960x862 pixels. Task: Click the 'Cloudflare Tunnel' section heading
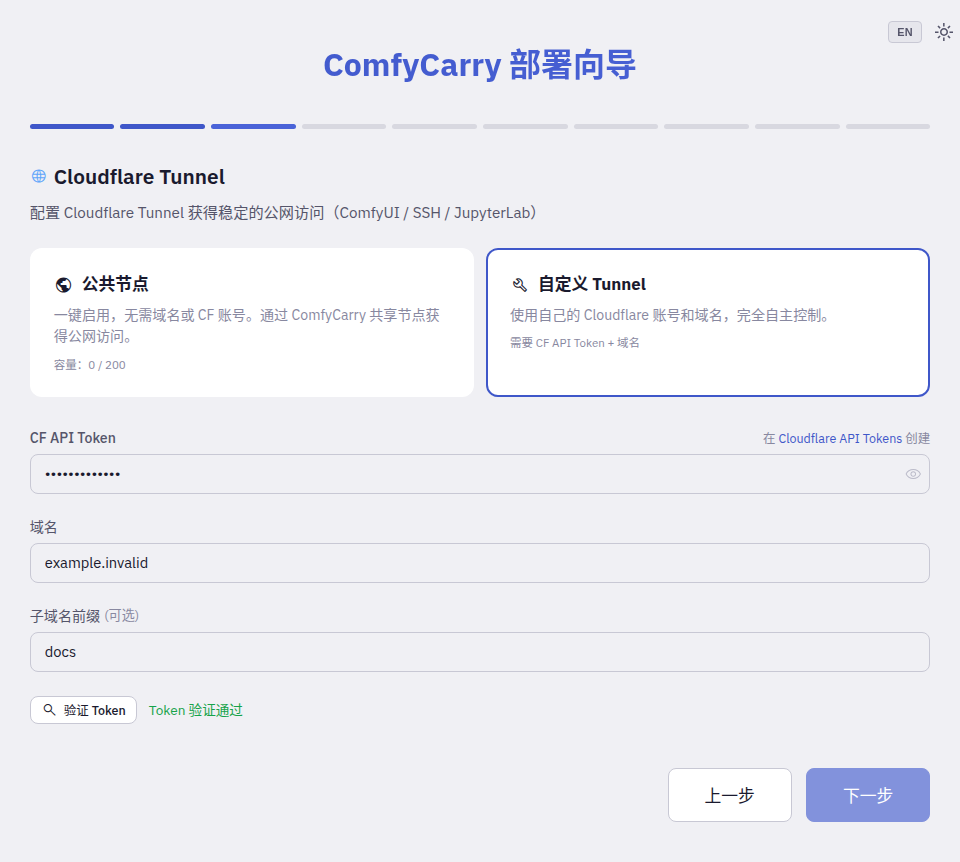pyautogui.click(x=139, y=177)
